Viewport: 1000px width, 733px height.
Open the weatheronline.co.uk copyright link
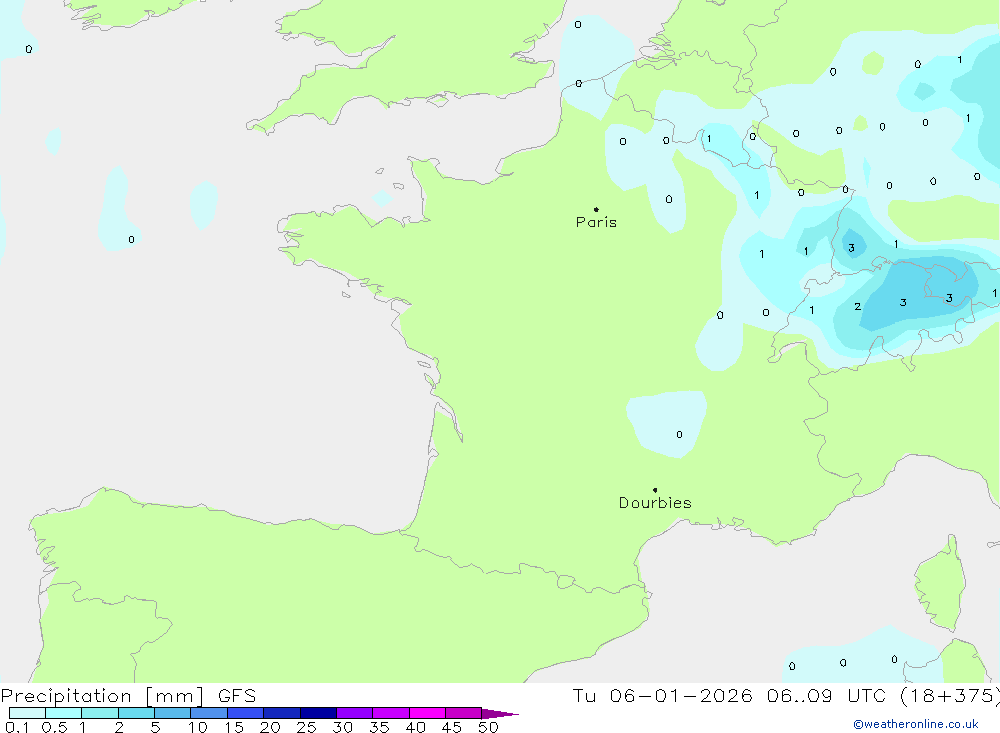point(915,724)
